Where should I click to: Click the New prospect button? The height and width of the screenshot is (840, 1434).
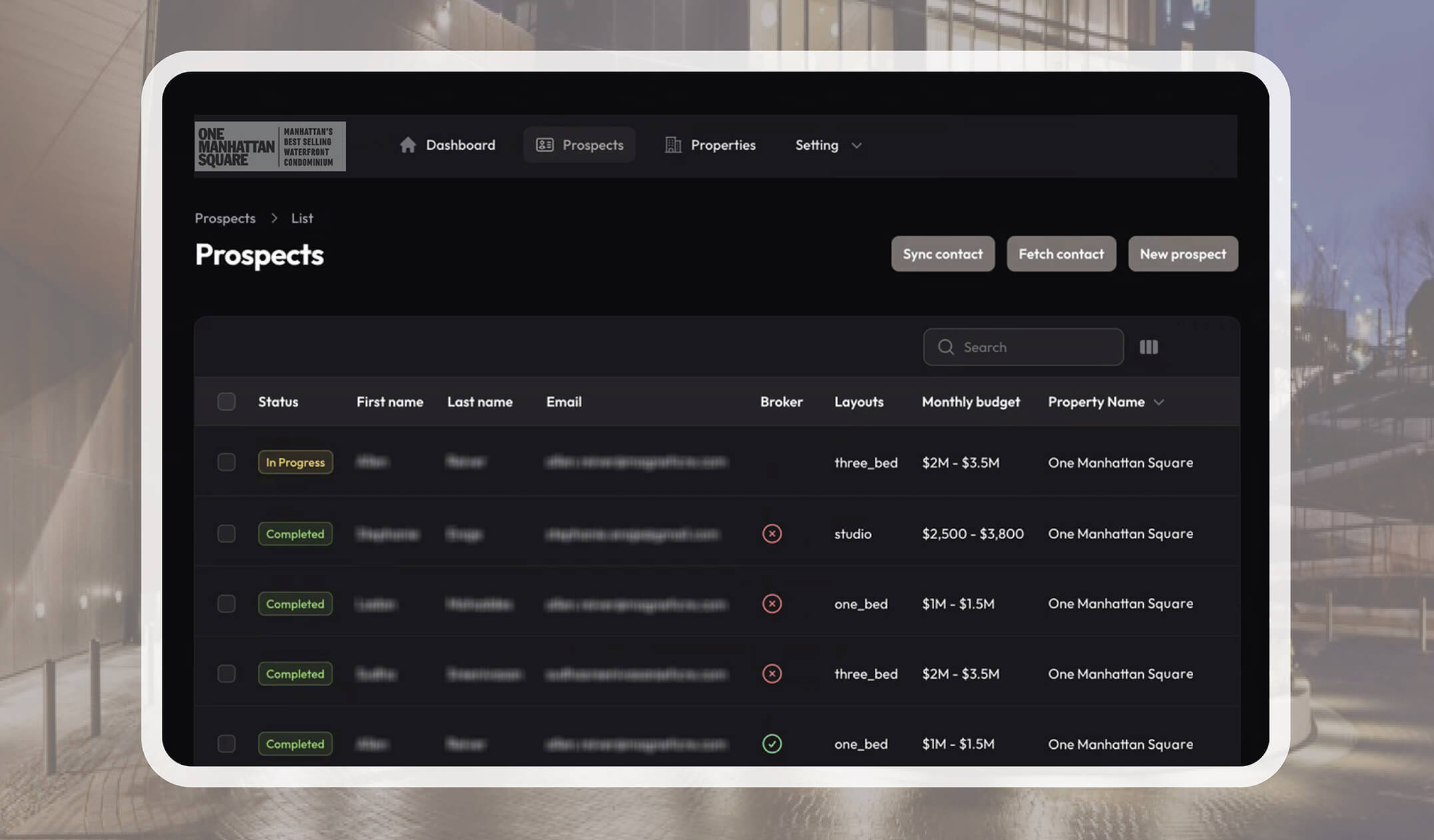tap(1182, 254)
